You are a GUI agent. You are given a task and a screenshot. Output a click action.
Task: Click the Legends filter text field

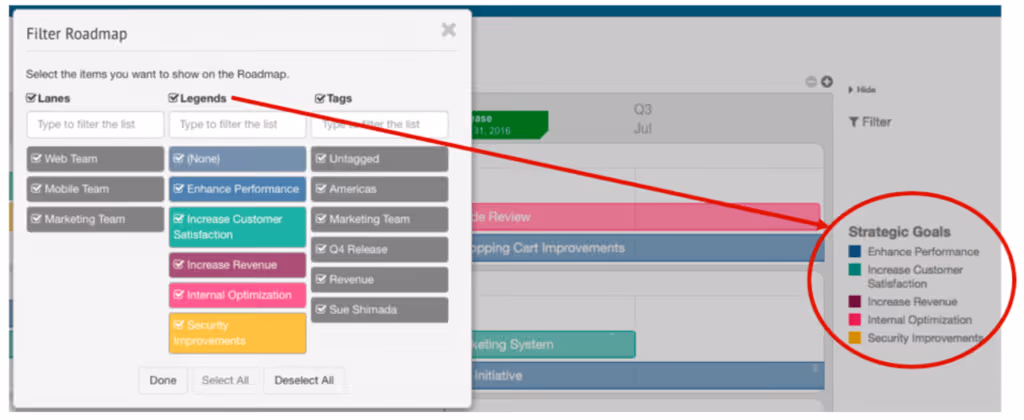[x=238, y=124]
